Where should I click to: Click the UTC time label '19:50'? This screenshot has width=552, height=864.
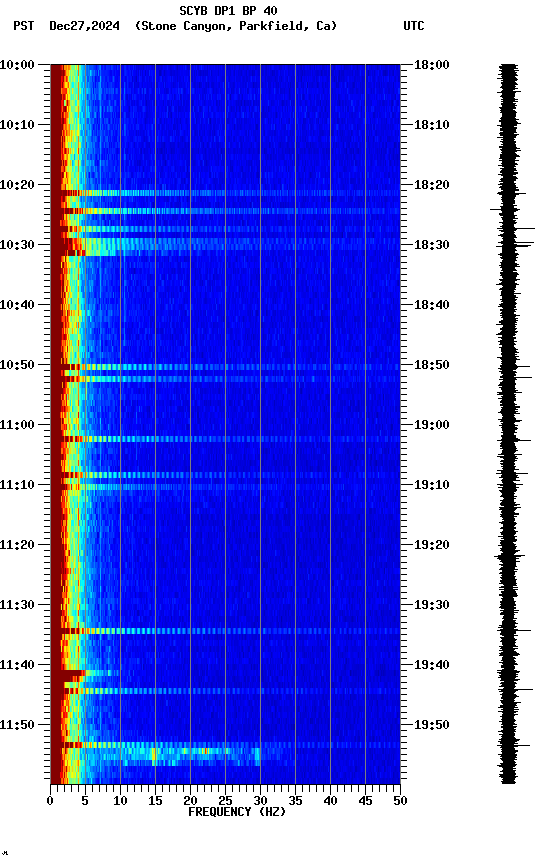(x=432, y=725)
